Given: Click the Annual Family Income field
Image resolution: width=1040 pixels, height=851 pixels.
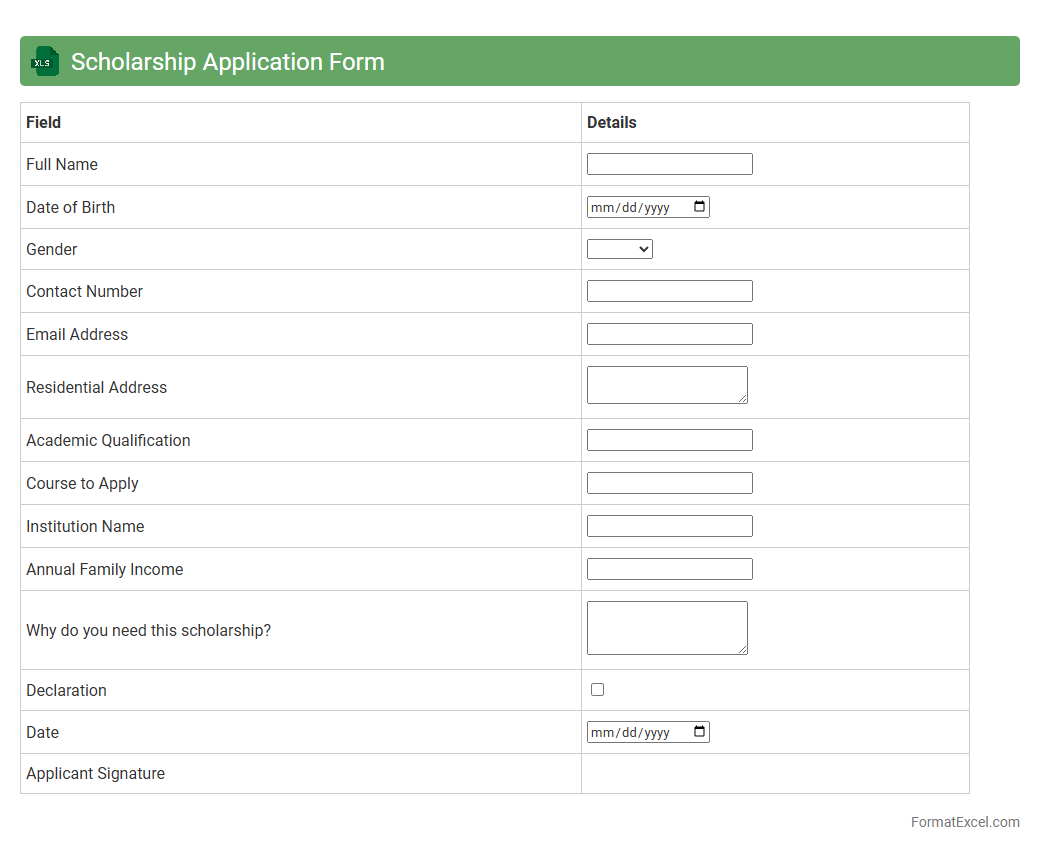Looking at the screenshot, I should click(669, 569).
